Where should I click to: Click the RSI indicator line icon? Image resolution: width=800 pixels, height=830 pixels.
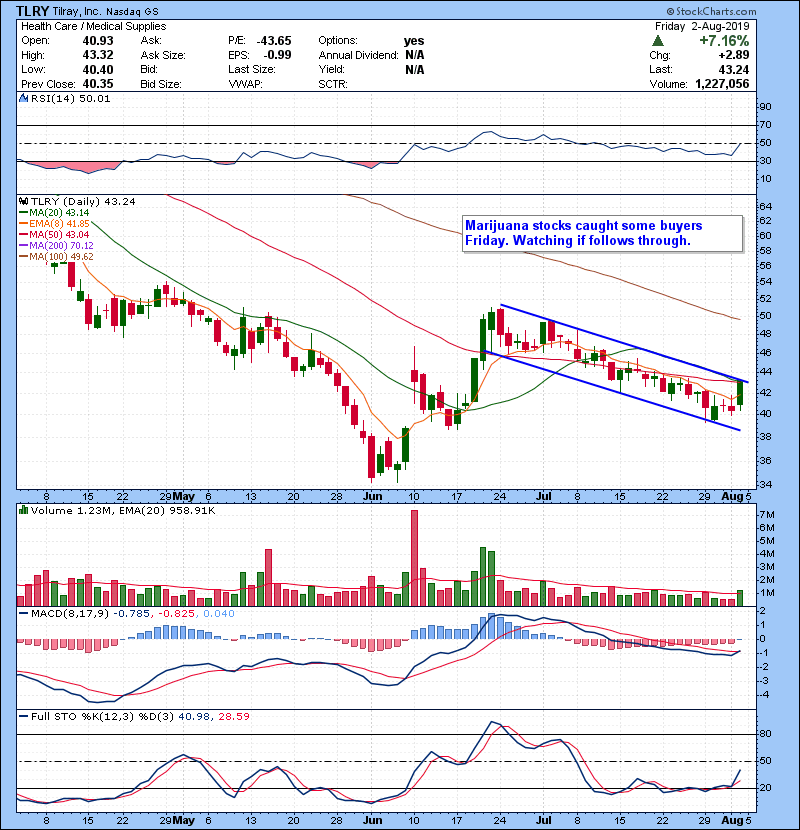pos(24,98)
